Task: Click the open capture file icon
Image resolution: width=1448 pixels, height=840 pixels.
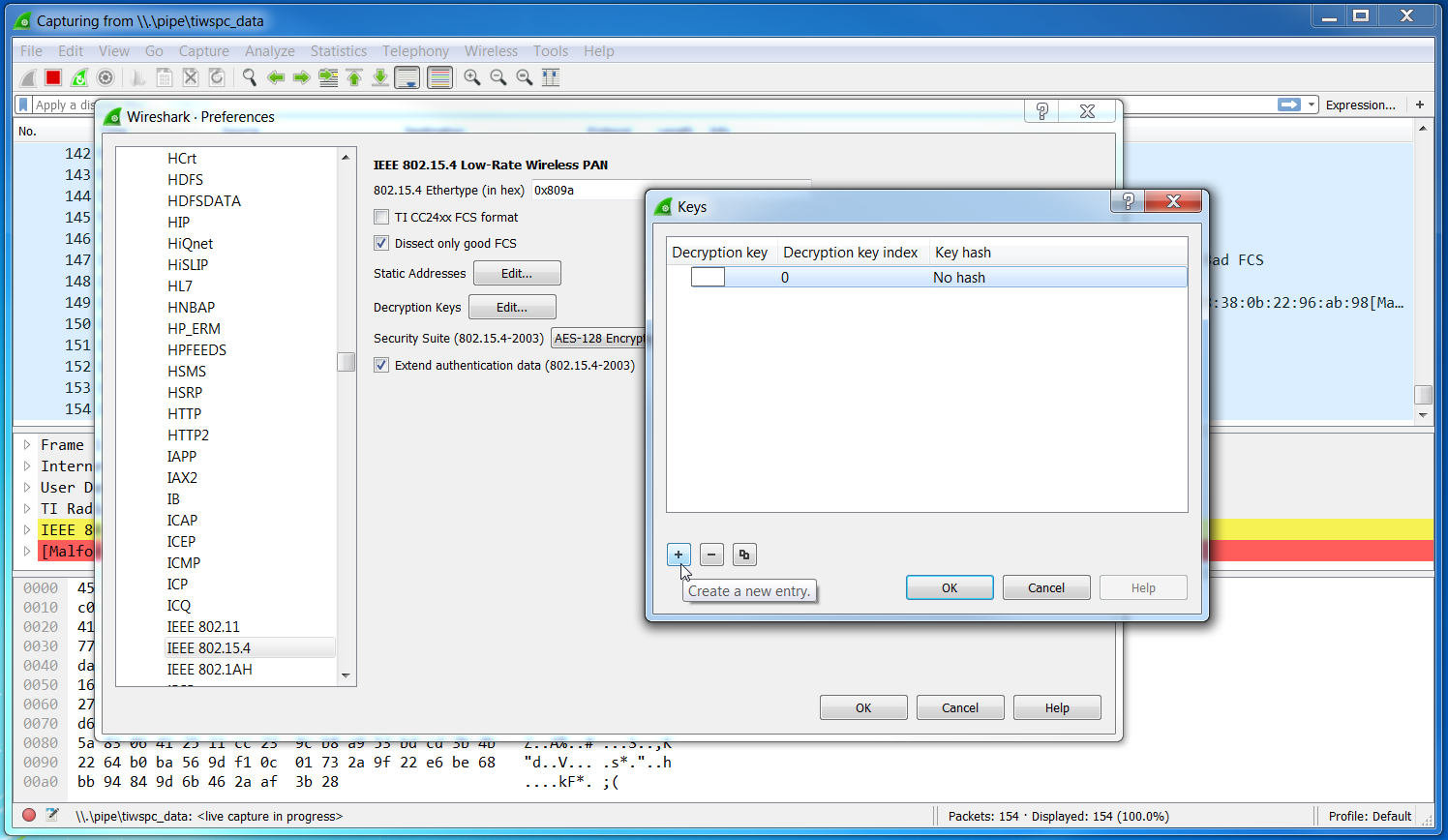Action: coord(138,77)
